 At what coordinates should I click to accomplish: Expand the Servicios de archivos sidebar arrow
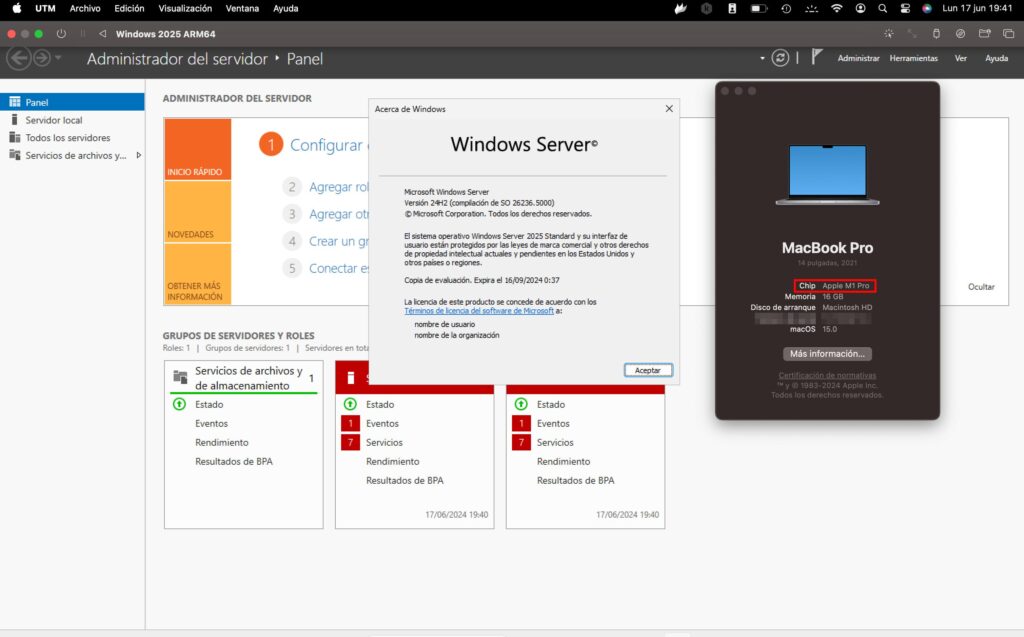138,155
